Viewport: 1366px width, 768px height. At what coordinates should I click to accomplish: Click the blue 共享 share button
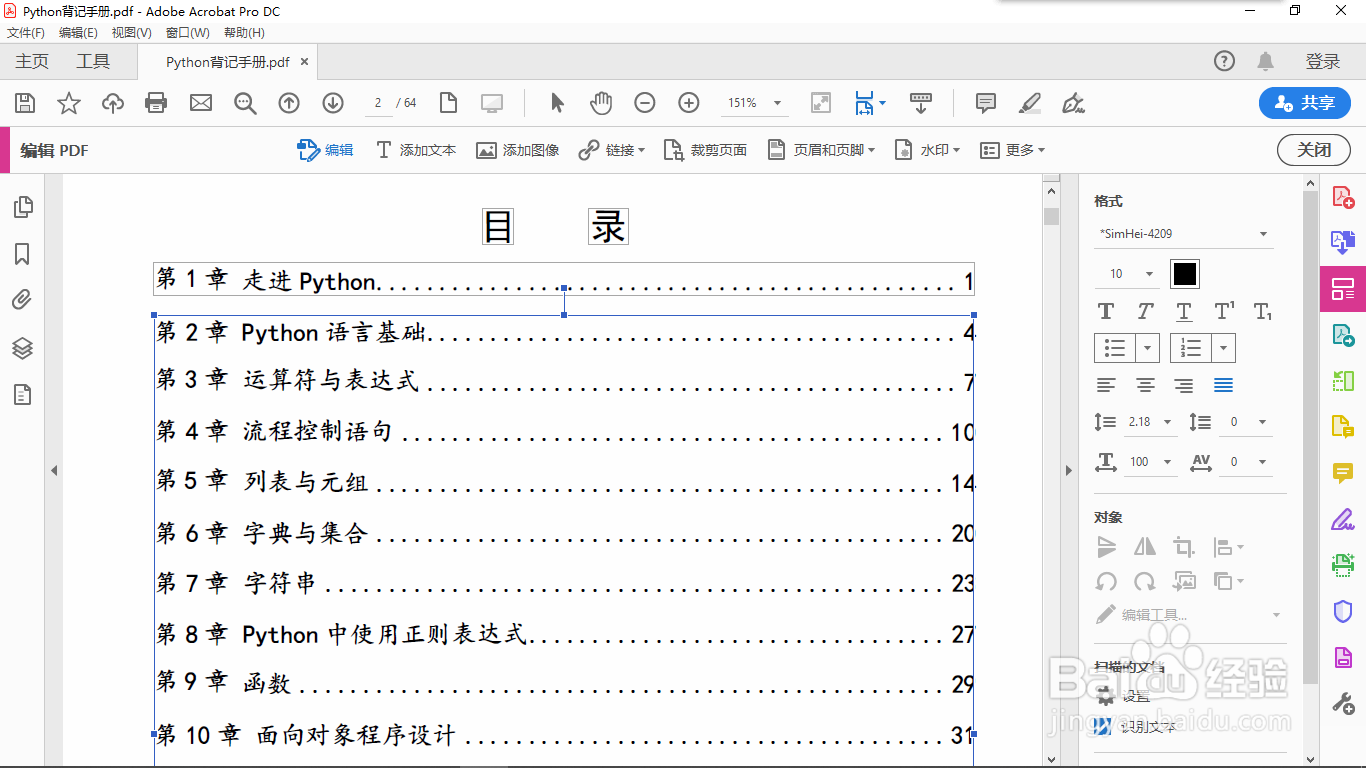coord(1305,103)
